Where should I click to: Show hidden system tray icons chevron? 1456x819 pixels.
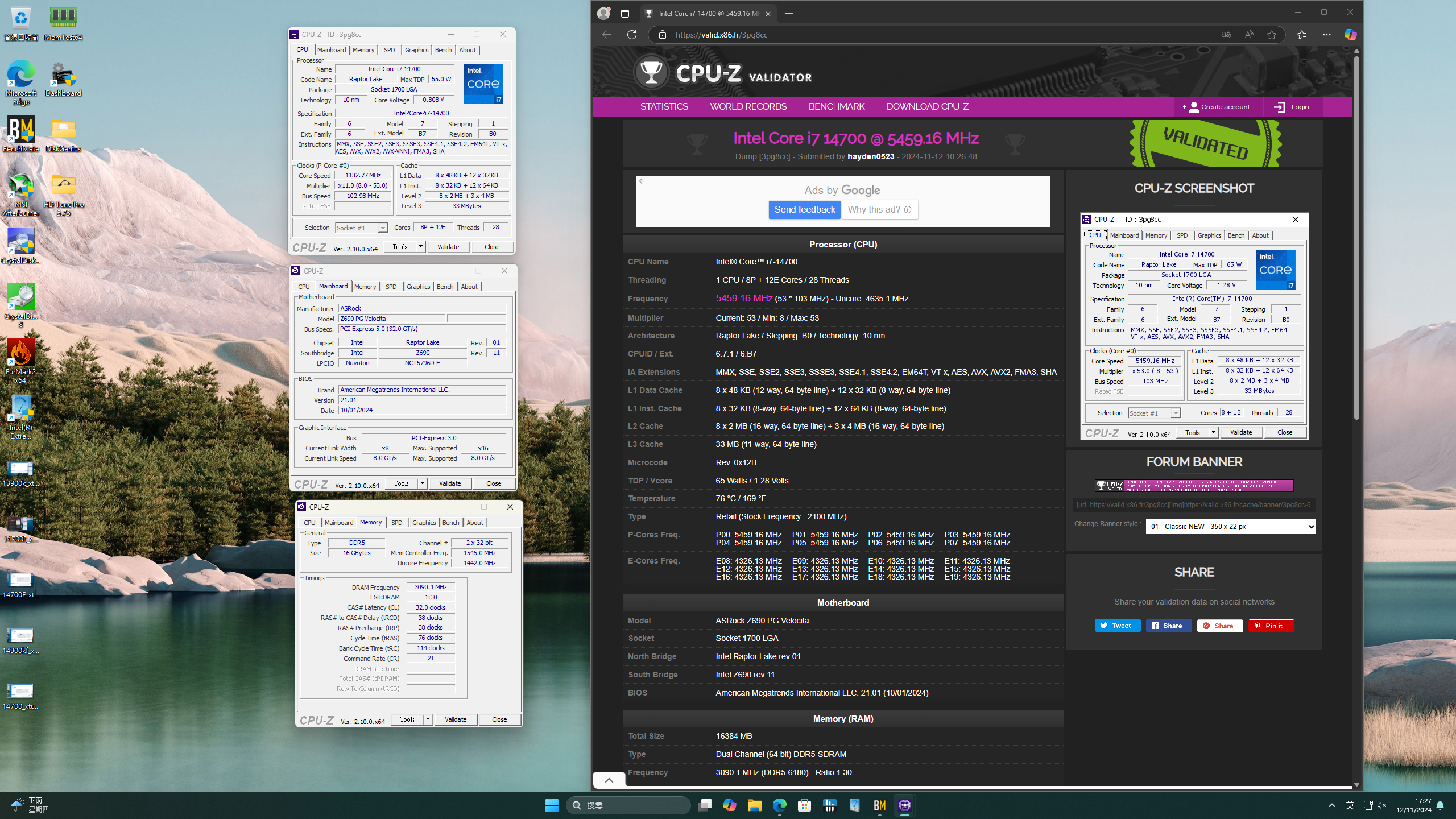click(x=1331, y=805)
